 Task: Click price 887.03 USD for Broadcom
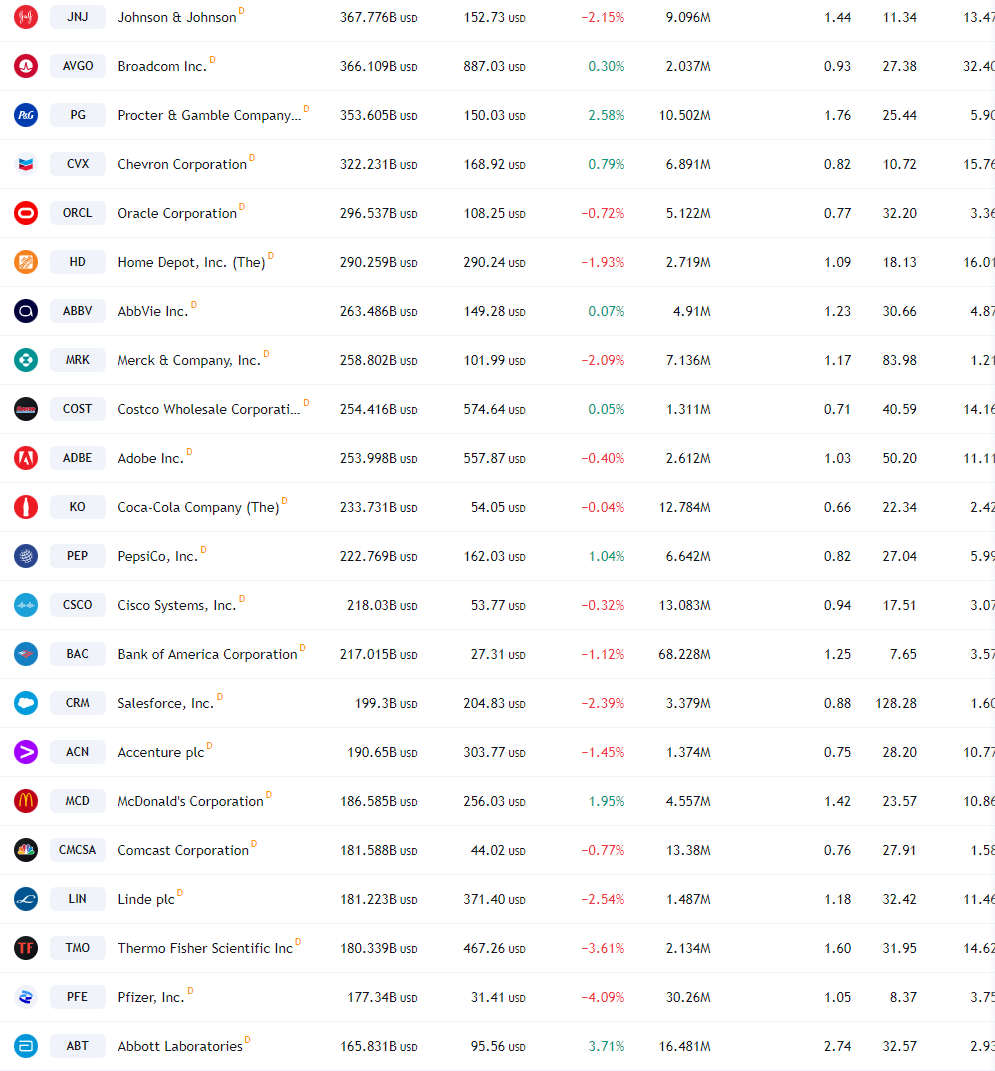(494, 66)
